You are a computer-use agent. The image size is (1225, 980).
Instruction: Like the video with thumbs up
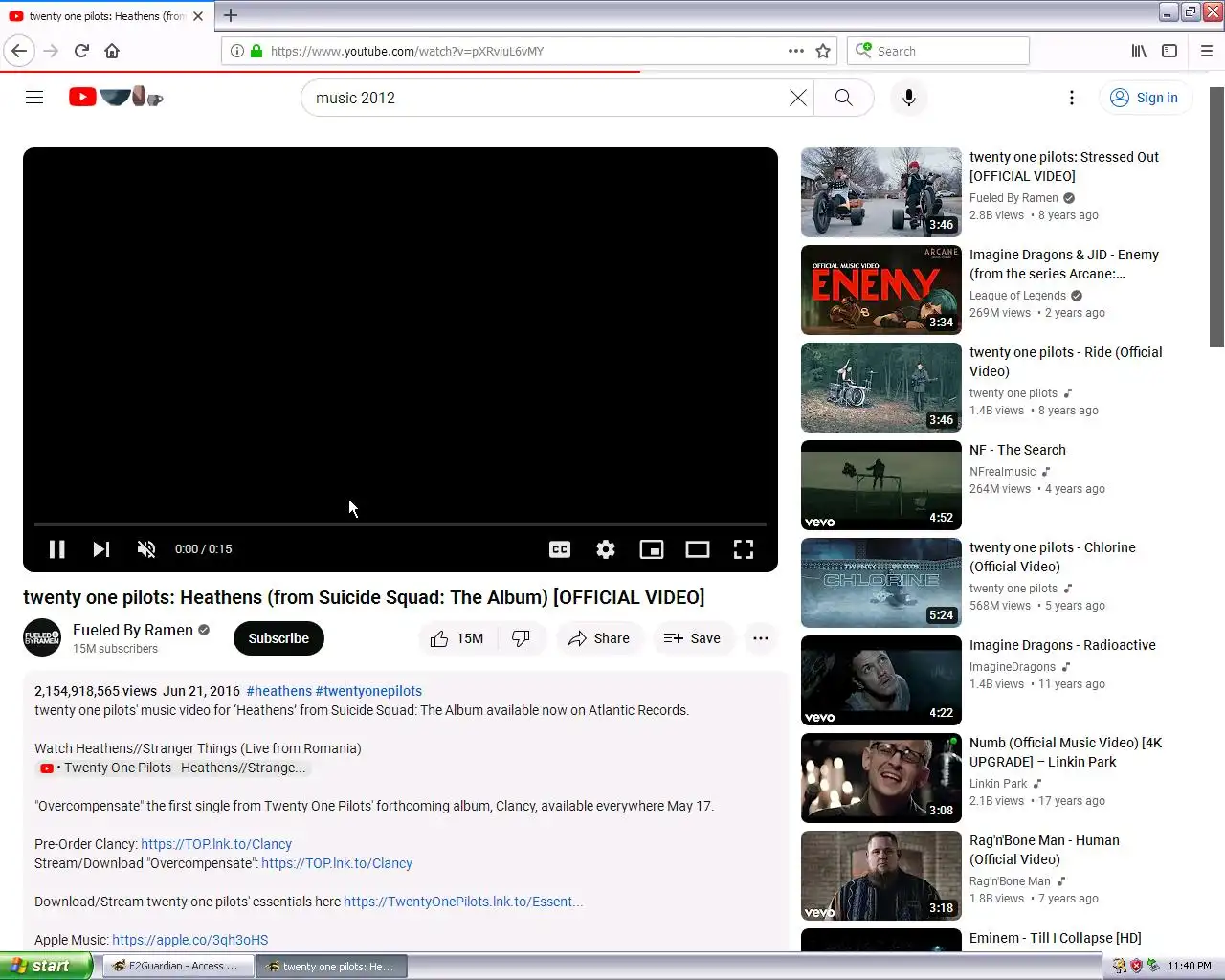(457, 638)
